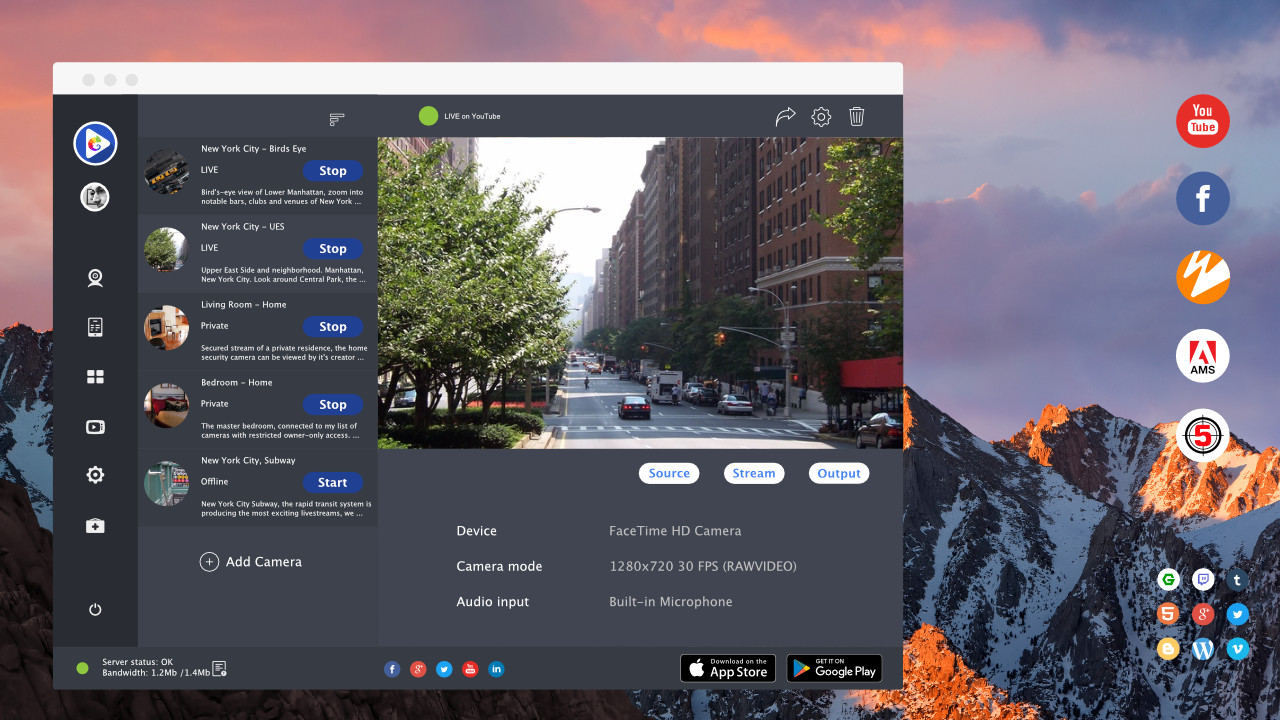
Task: Open the webcam section in sidebar
Action: pos(95,278)
